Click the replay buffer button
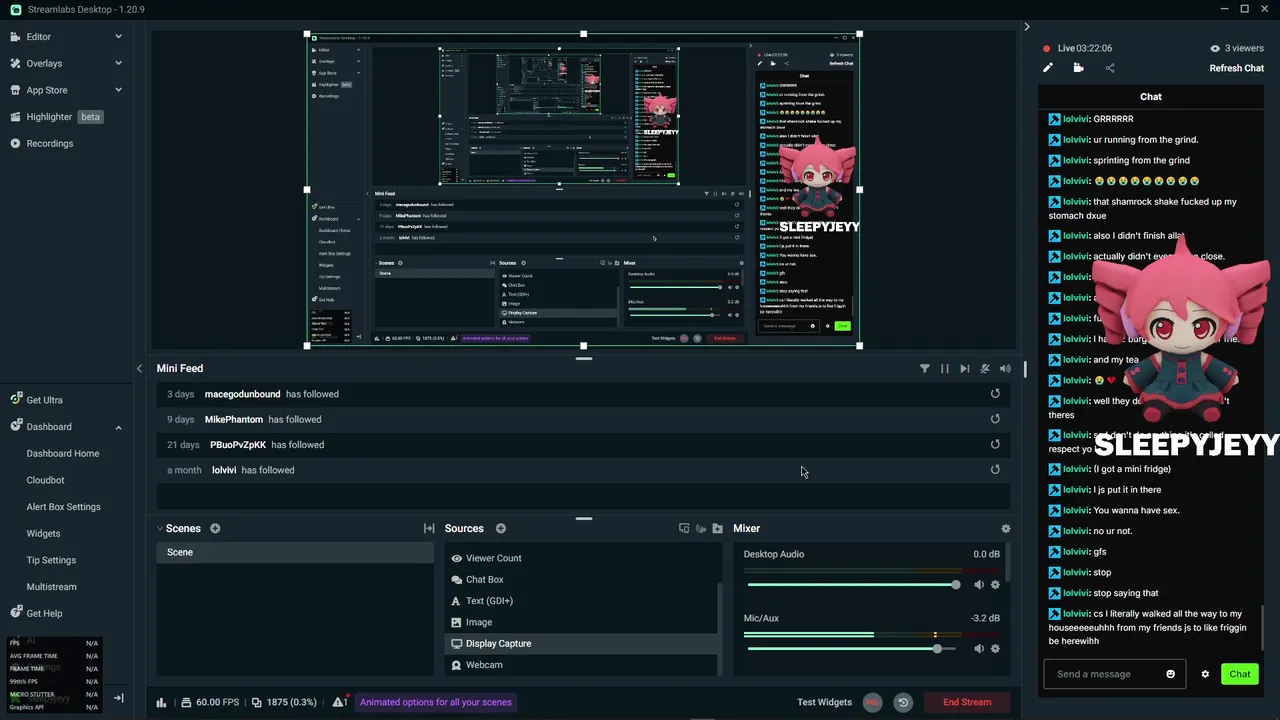This screenshot has height=720, width=1280. coord(903,702)
